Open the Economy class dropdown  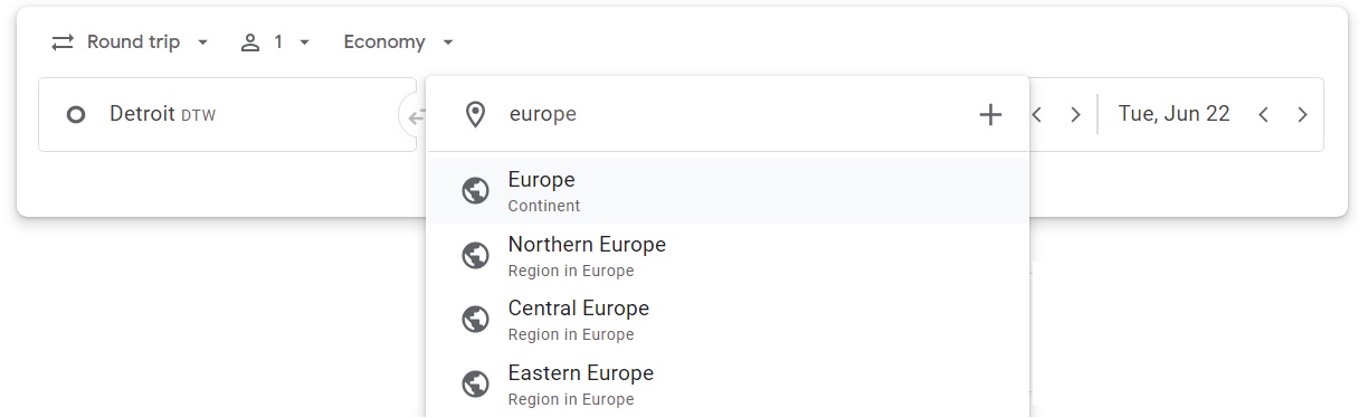pyautogui.click(x=398, y=42)
